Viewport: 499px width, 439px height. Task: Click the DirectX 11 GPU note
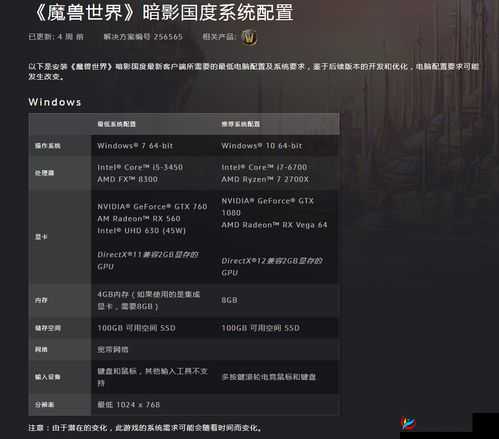(x=148, y=261)
